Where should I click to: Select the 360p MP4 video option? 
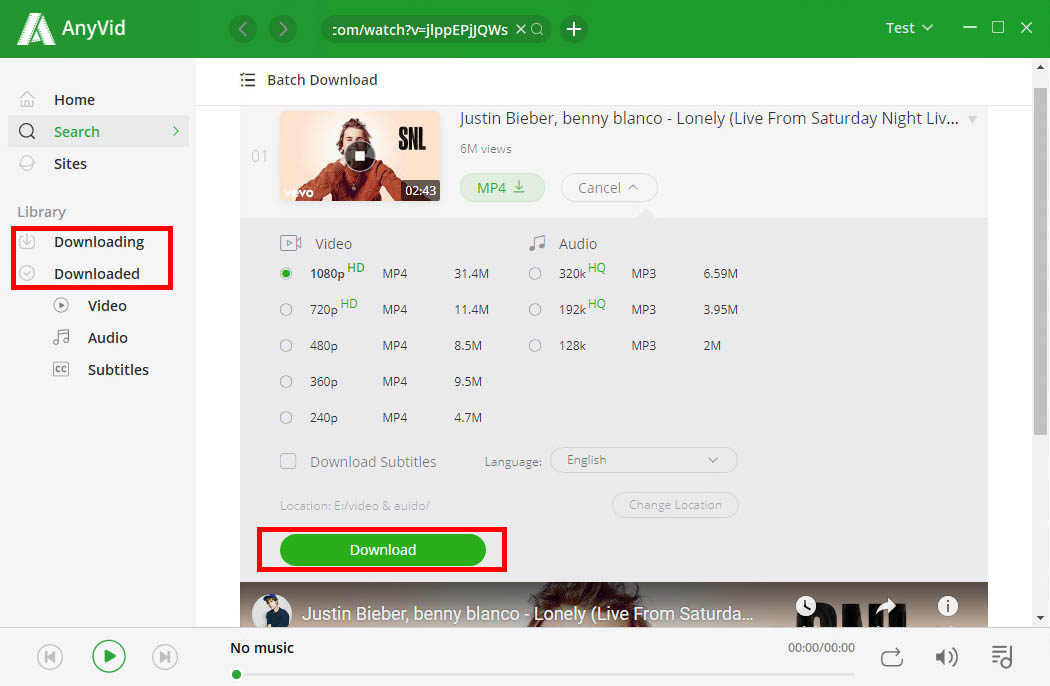pyautogui.click(x=286, y=381)
